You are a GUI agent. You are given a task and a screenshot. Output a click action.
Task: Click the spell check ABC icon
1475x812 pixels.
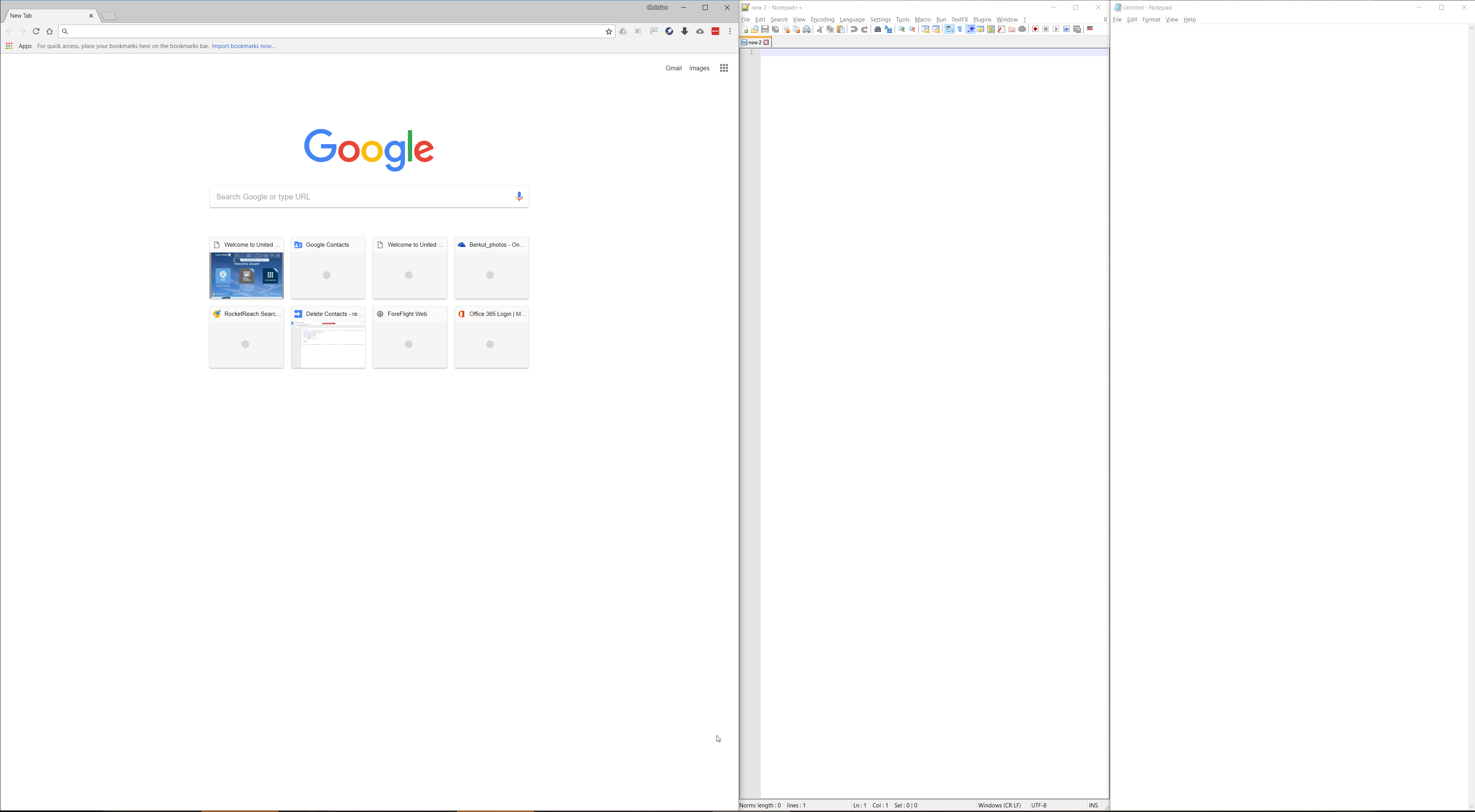pyautogui.click(x=1090, y=29)
